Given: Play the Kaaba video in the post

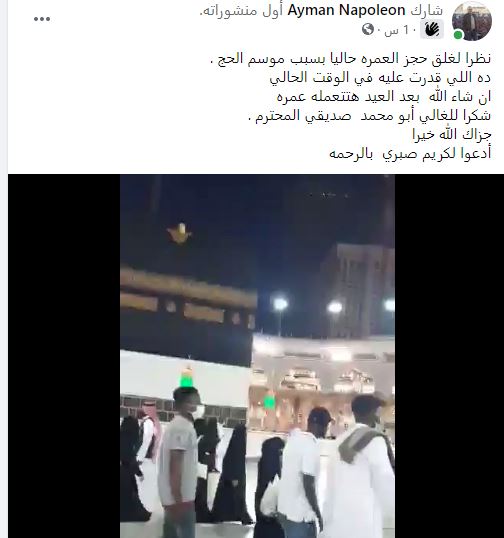Looking at the screenshot, I should (x=257, y=356).
